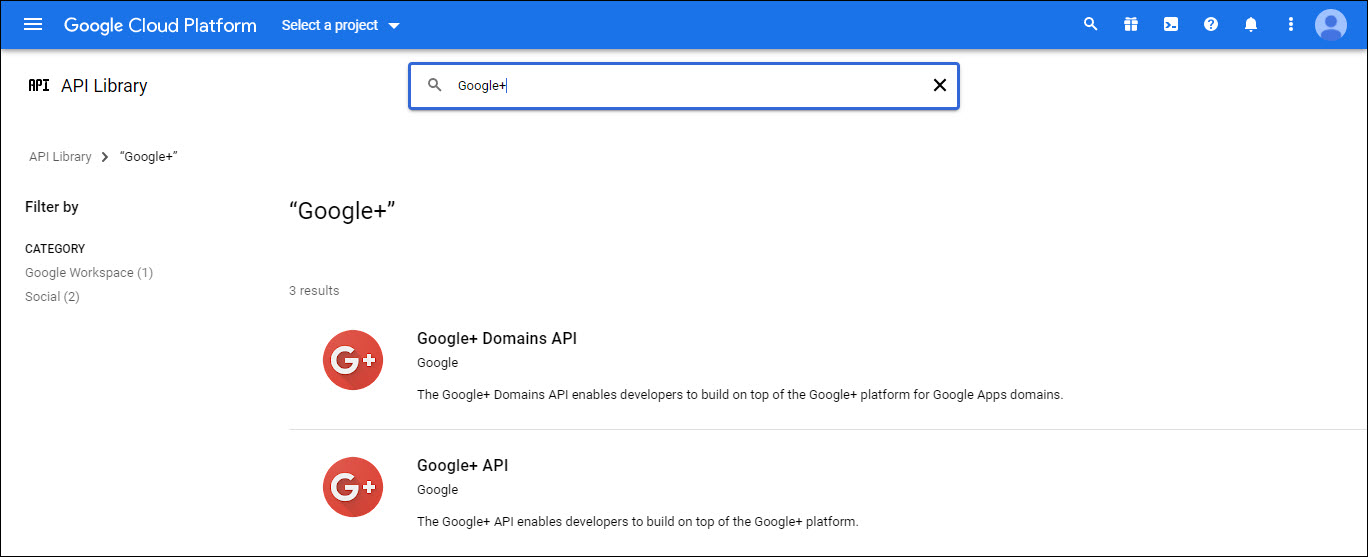Viewport: 1368px width, 557px height.
Task: Expand the Select a project dropdown
Action: tap(340, 25)
